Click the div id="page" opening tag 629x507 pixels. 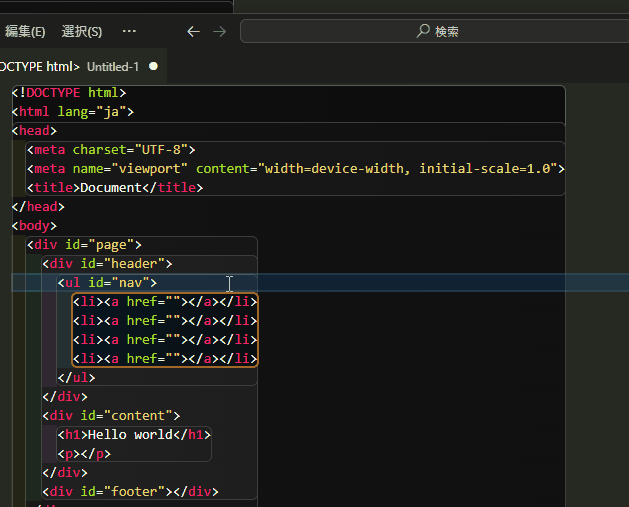point(88,244)
